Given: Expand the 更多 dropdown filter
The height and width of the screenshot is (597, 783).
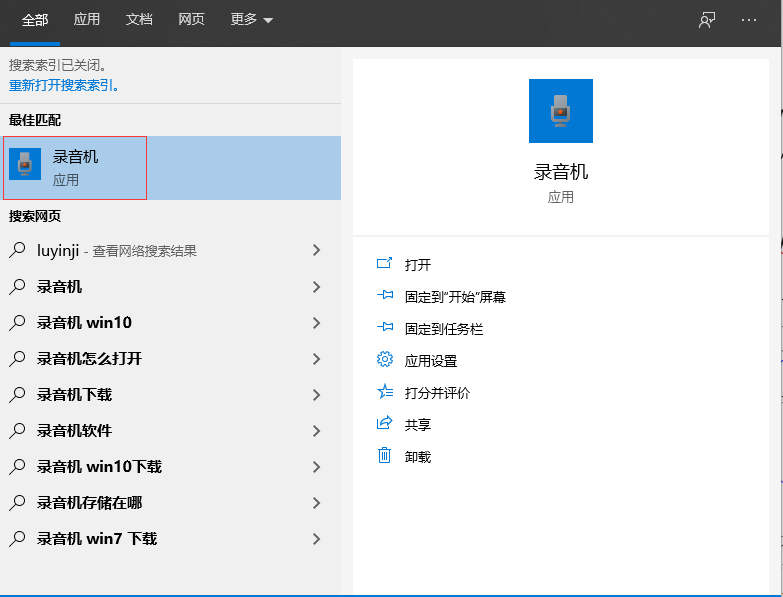Looking at the screenshot, I should pyautogui.click(x=251, y=20).
